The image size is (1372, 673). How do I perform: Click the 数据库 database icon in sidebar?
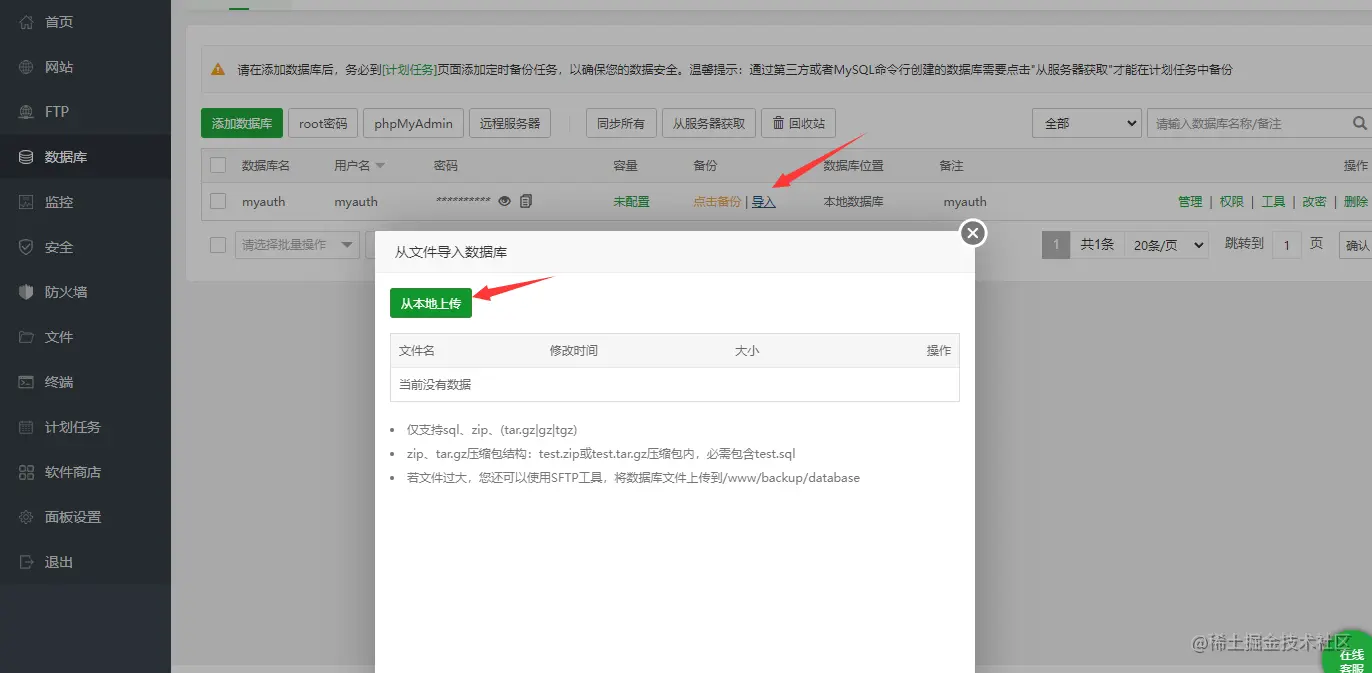coord(26,157)
